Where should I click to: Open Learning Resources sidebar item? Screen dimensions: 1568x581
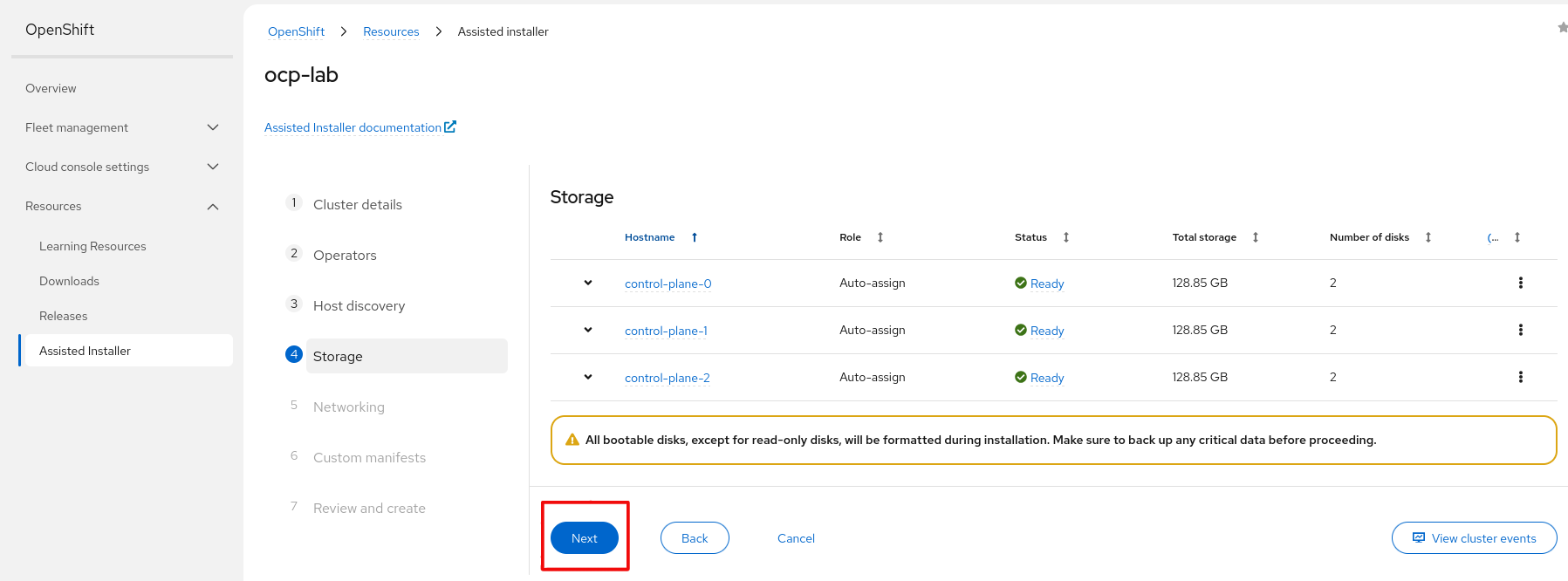click(92, 246)
